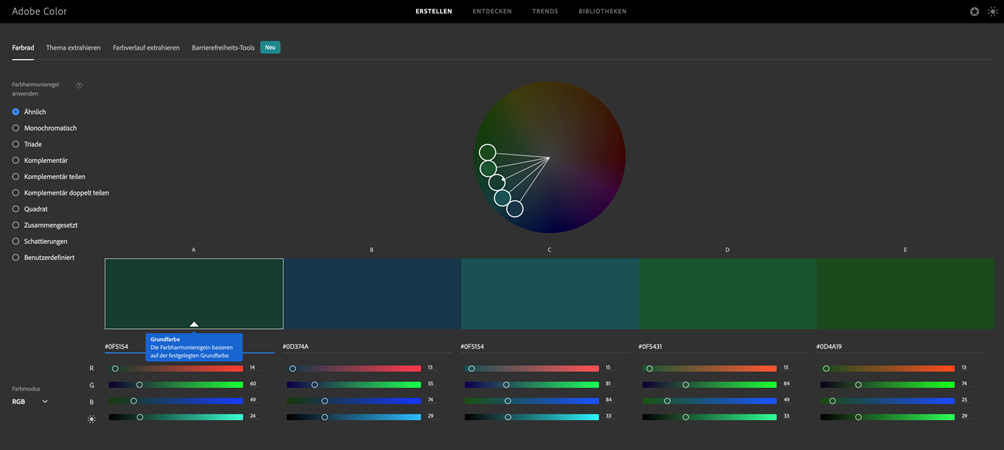Viewport: 1004px width, 450px height.
Task: Toggle light theme with the sun icon
Action: coord(992,12)
